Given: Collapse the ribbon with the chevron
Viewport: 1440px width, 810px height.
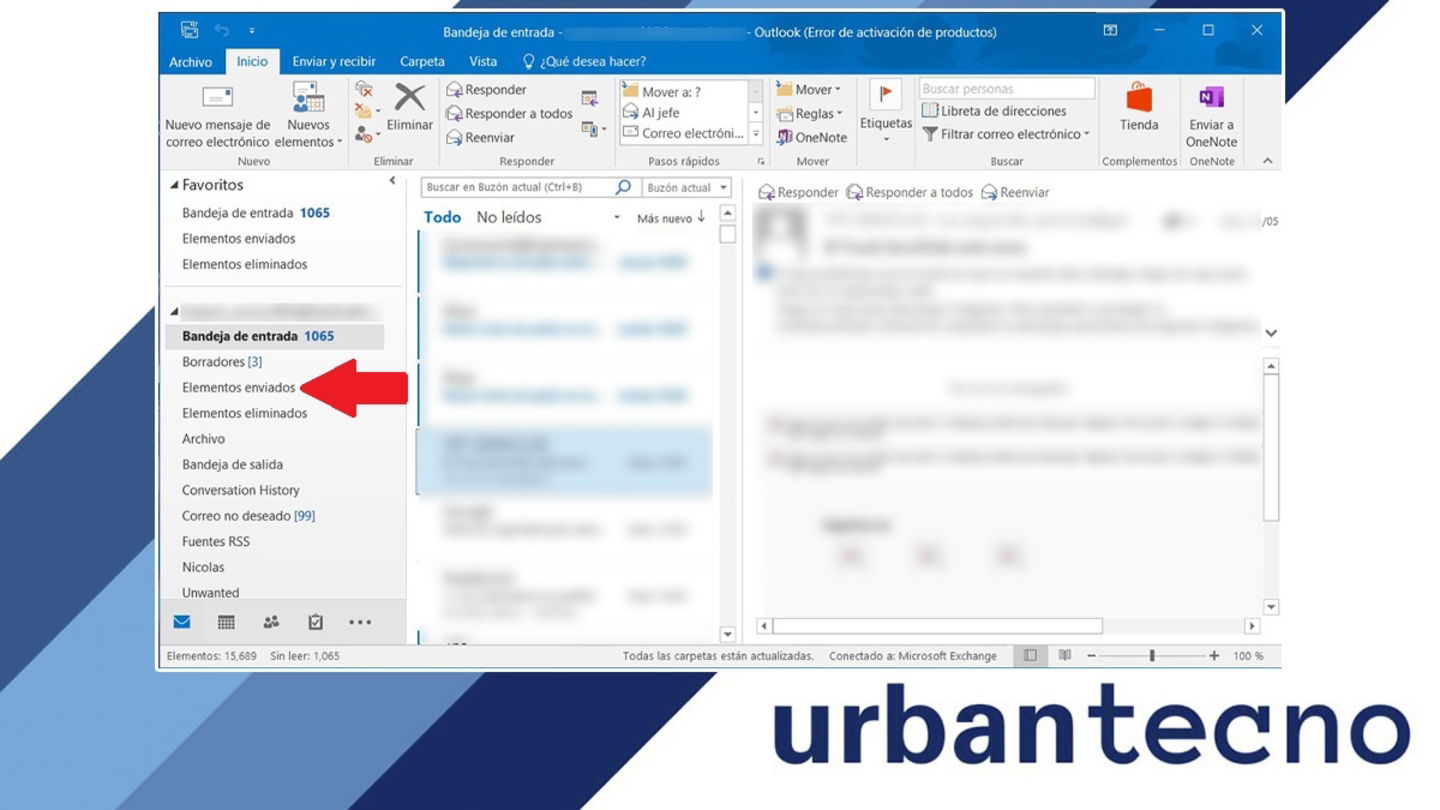Looking at the screenshot, I should (1268, 161).
